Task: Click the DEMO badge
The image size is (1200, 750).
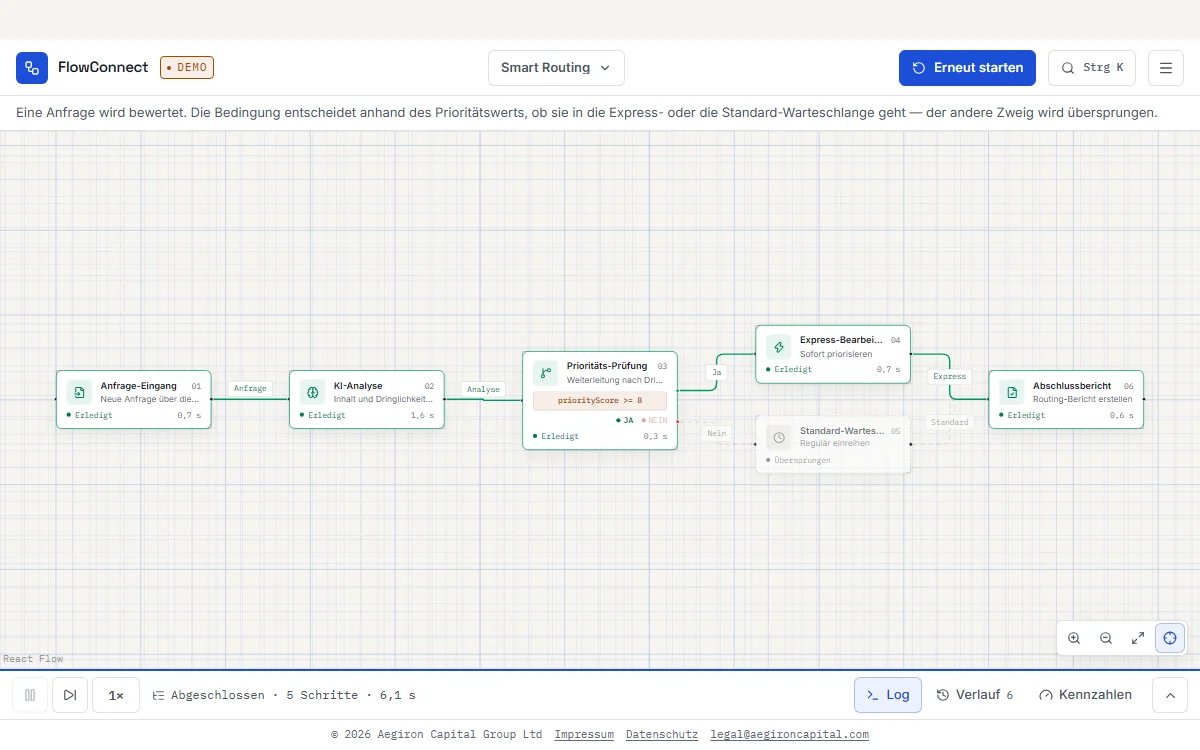Action: pyautogui.click(x=187, y=67)
